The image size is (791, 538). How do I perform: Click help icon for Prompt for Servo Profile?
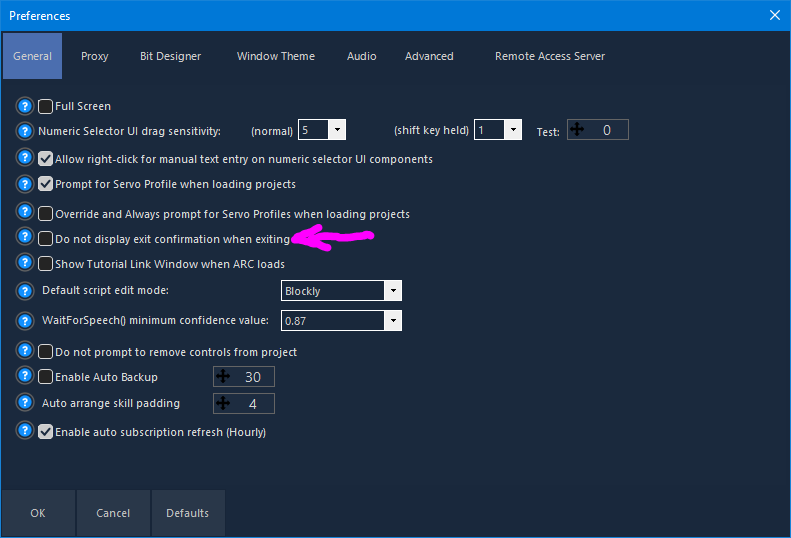tap(26, 184)
